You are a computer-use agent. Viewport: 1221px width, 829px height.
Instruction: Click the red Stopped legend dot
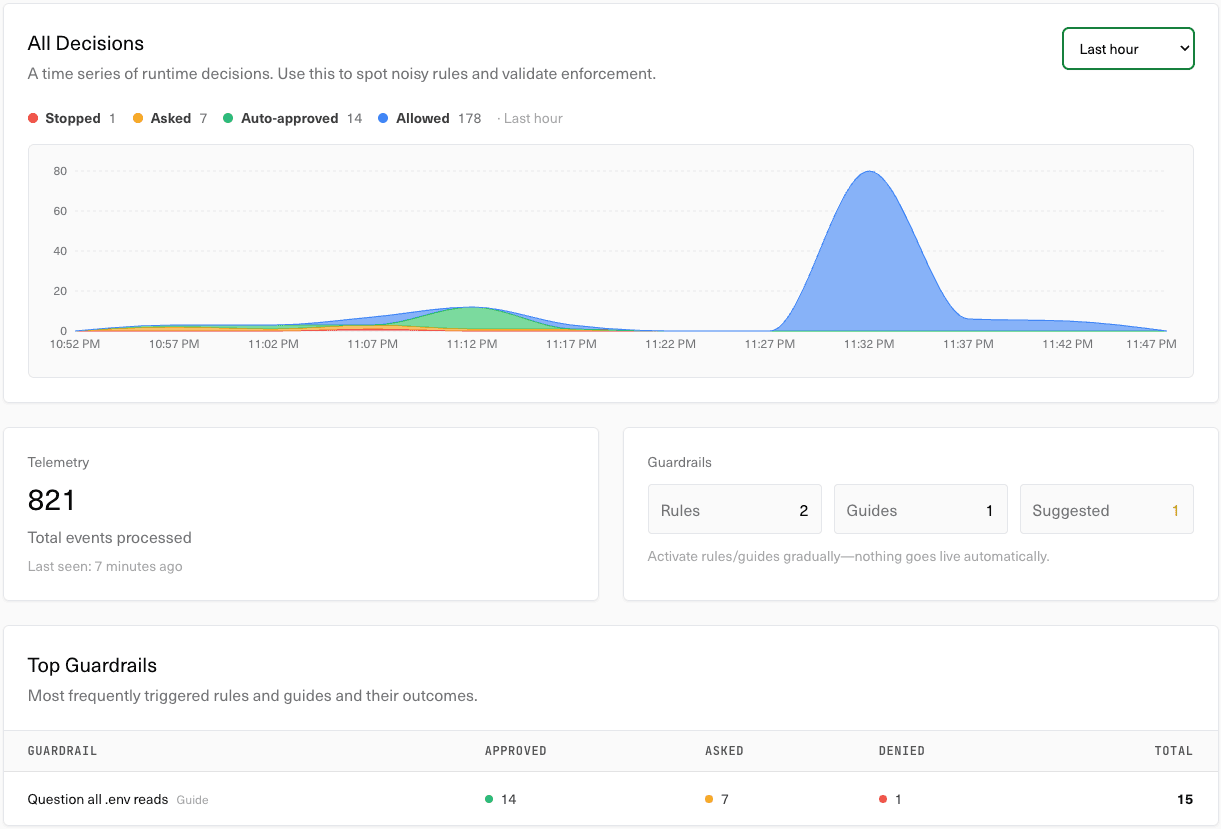click(x=34, y=118)
